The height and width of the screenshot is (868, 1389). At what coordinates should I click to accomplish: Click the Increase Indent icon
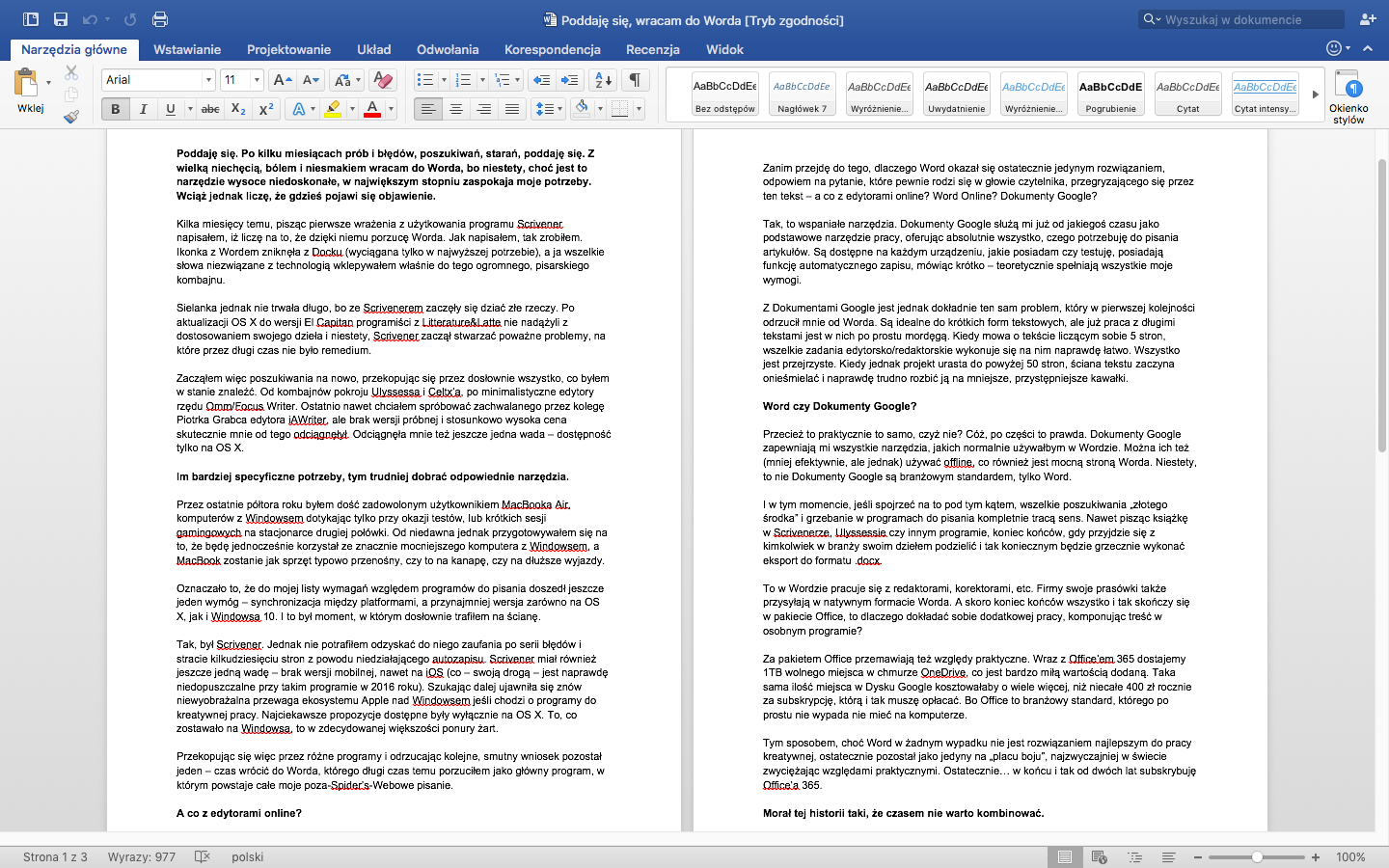(x=570, y=80)
